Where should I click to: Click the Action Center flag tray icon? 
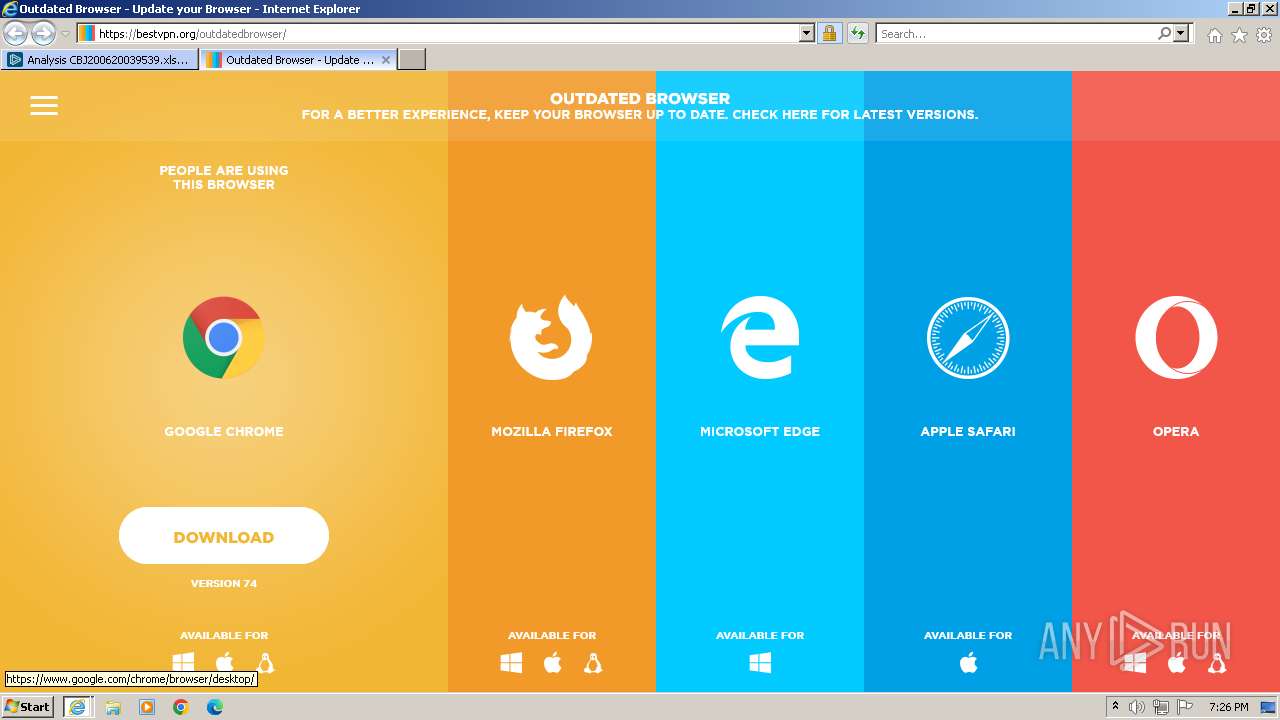[1185, 707]
